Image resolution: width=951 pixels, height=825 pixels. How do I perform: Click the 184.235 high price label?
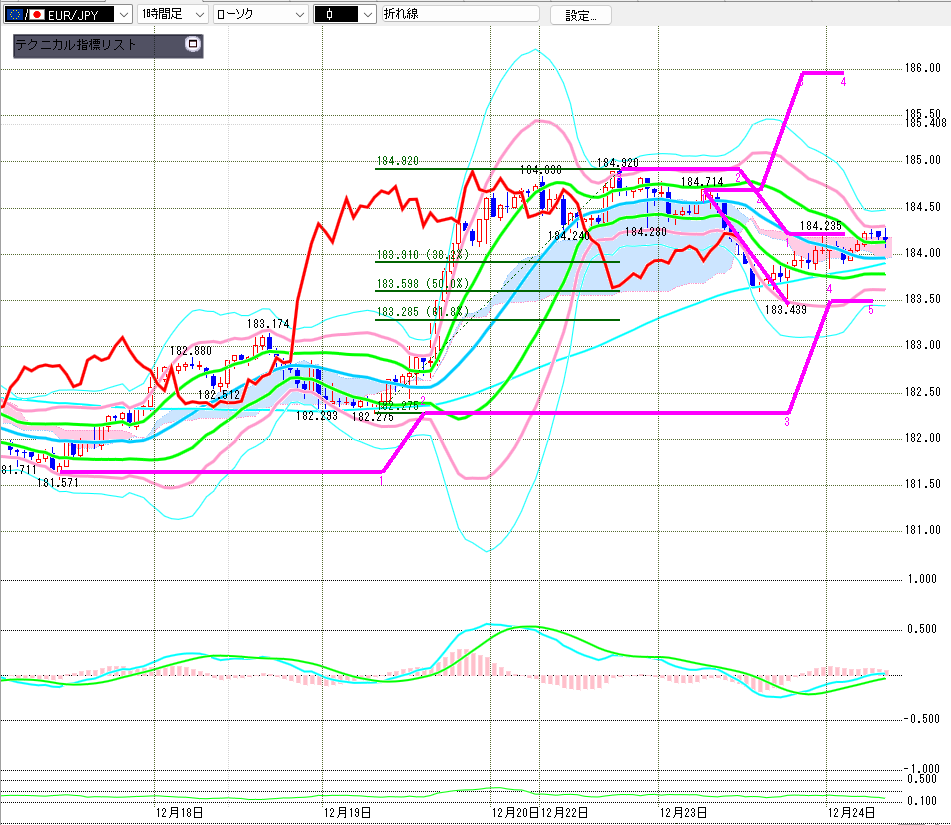[x=822, y=226]
